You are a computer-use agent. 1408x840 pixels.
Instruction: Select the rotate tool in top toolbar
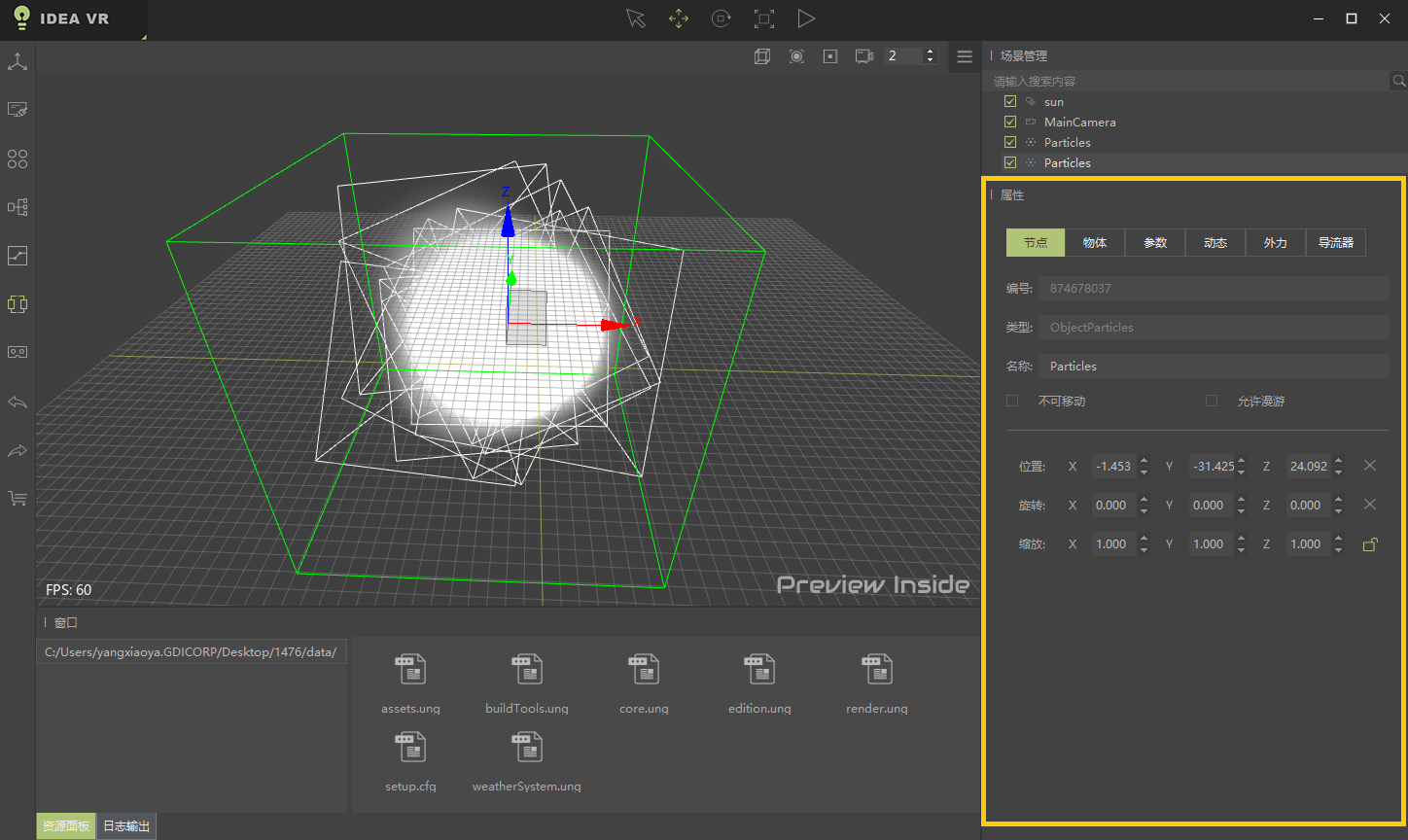pos(721,19)
